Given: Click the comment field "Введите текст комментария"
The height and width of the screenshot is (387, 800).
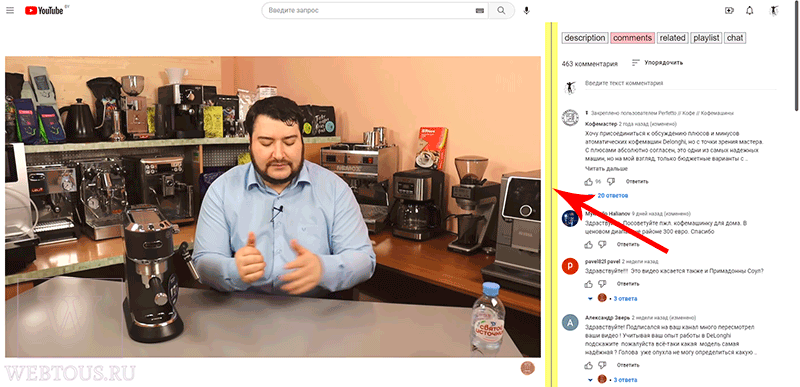Looking at the screenshot, I should (681, 84).
